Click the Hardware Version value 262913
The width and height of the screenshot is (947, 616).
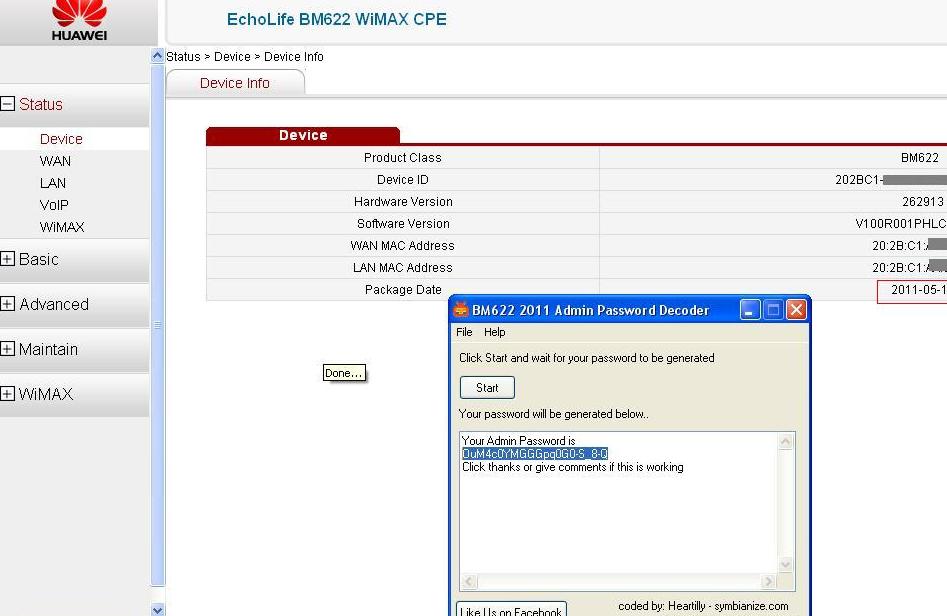(x=923, y=202)
